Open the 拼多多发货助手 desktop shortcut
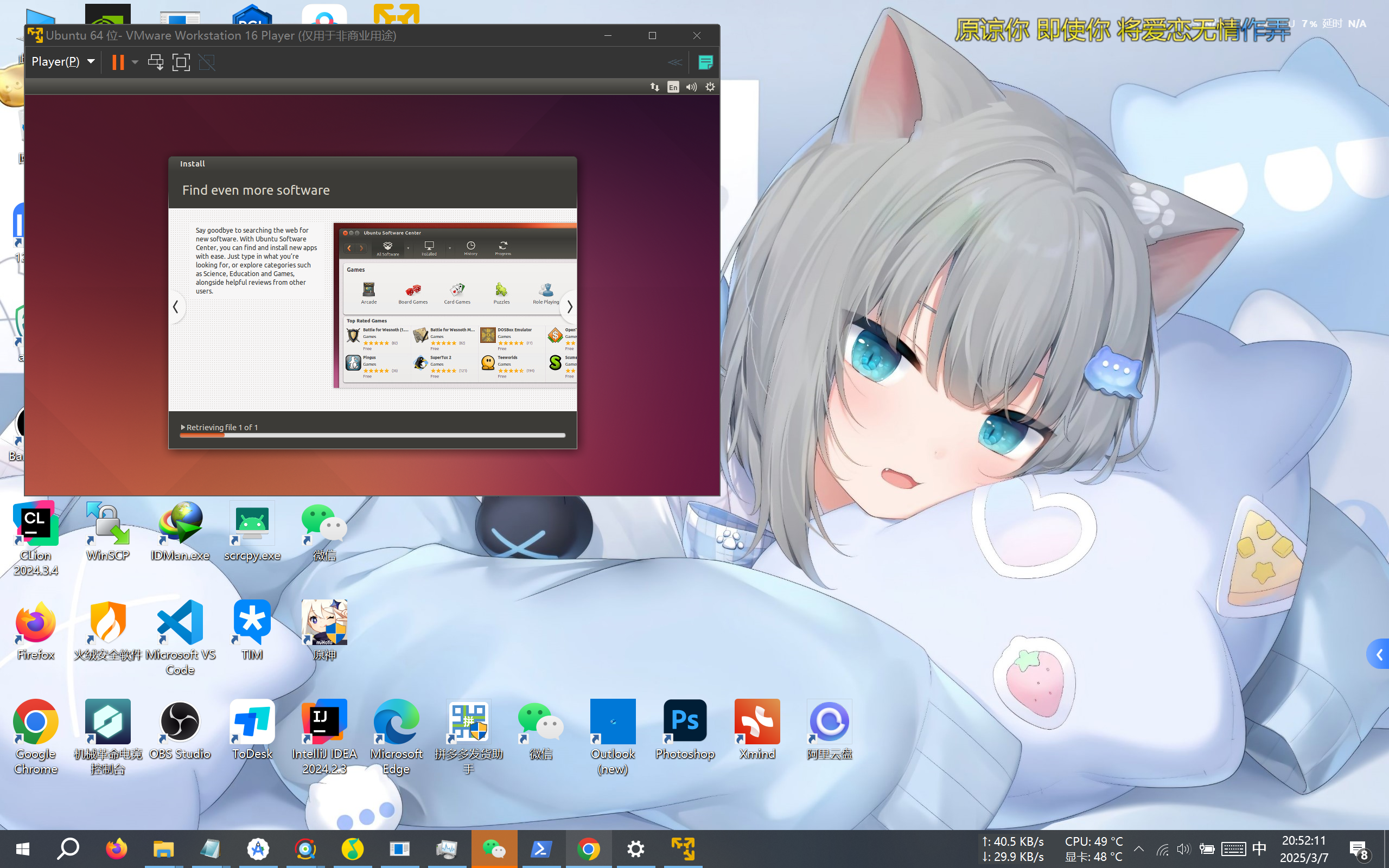 point(468,737)
